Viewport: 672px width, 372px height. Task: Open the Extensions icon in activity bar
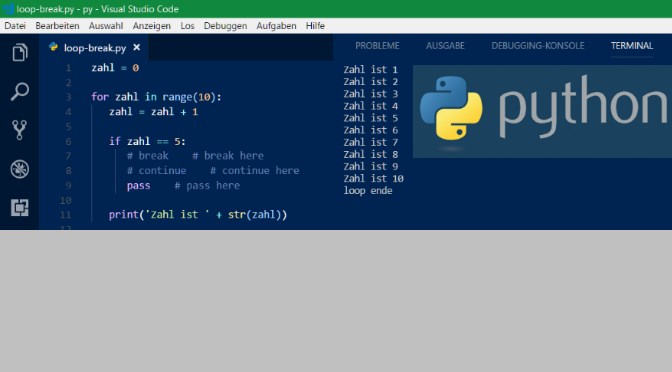coord(20,207)
